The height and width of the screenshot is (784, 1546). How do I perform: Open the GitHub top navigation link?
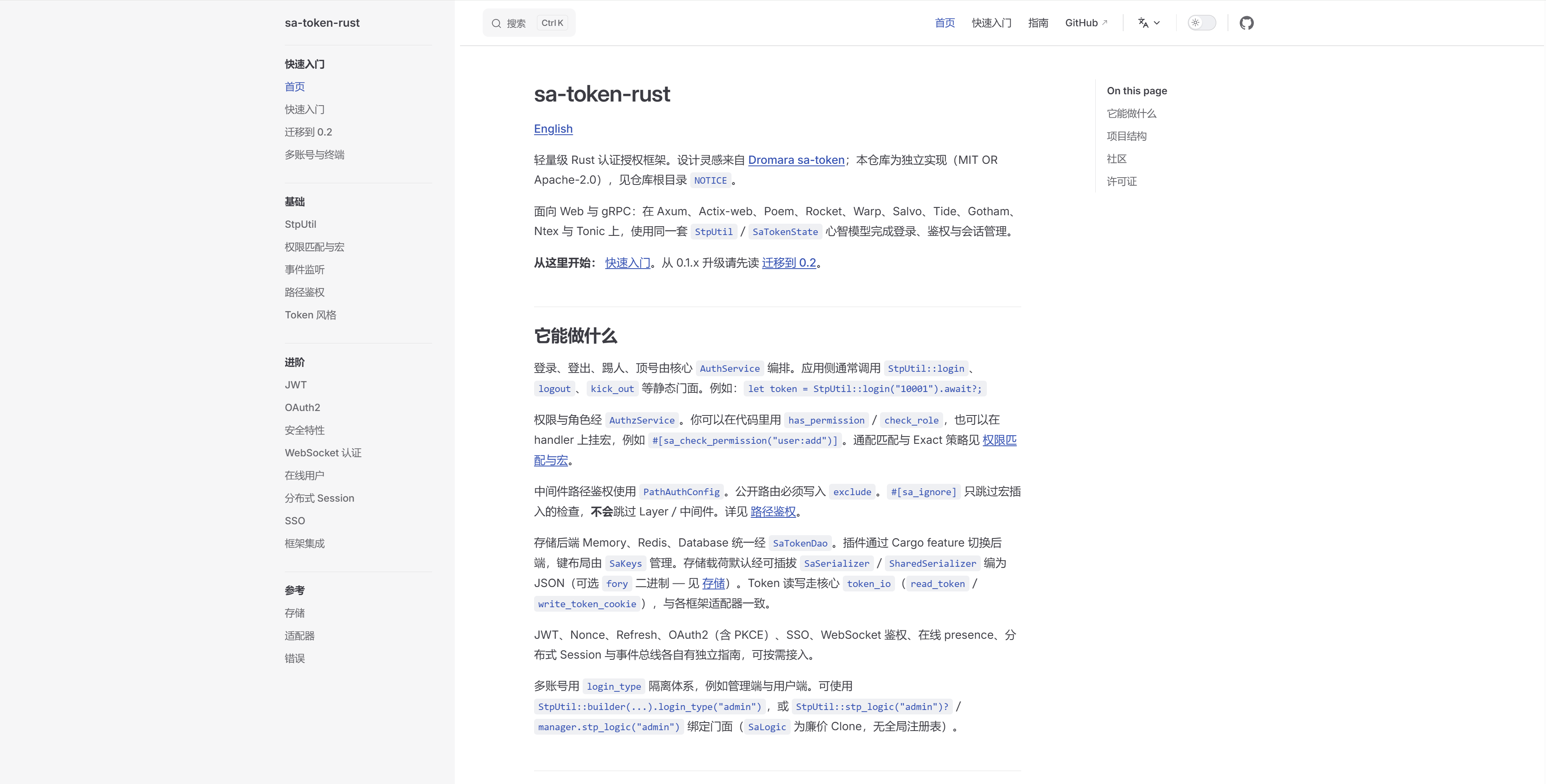[1086, 23]
